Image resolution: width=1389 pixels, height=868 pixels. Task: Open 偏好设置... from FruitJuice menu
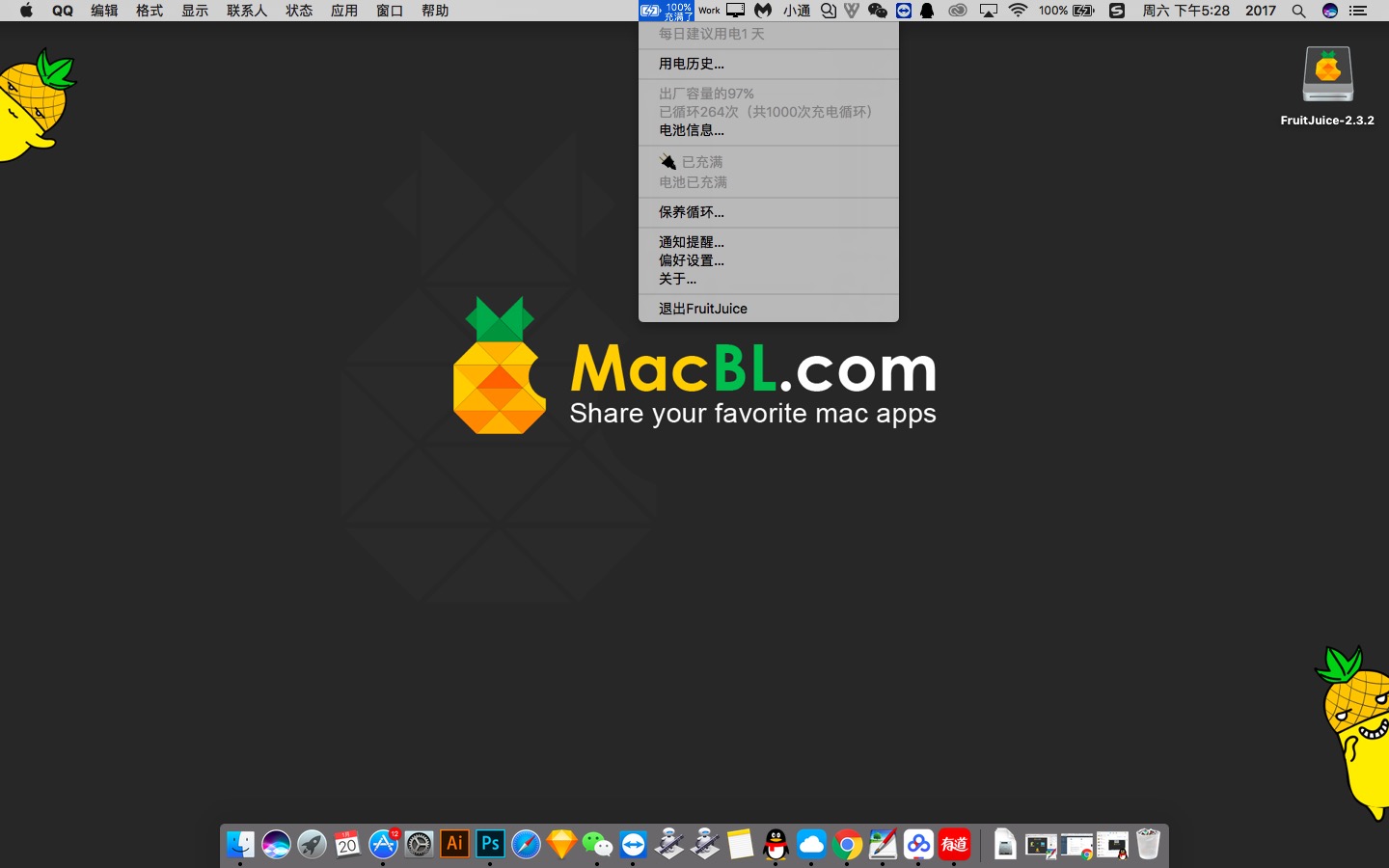769,260
